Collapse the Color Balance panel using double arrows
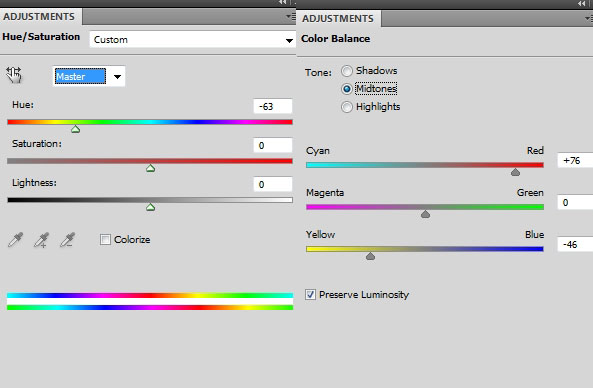 click(581, 3)
